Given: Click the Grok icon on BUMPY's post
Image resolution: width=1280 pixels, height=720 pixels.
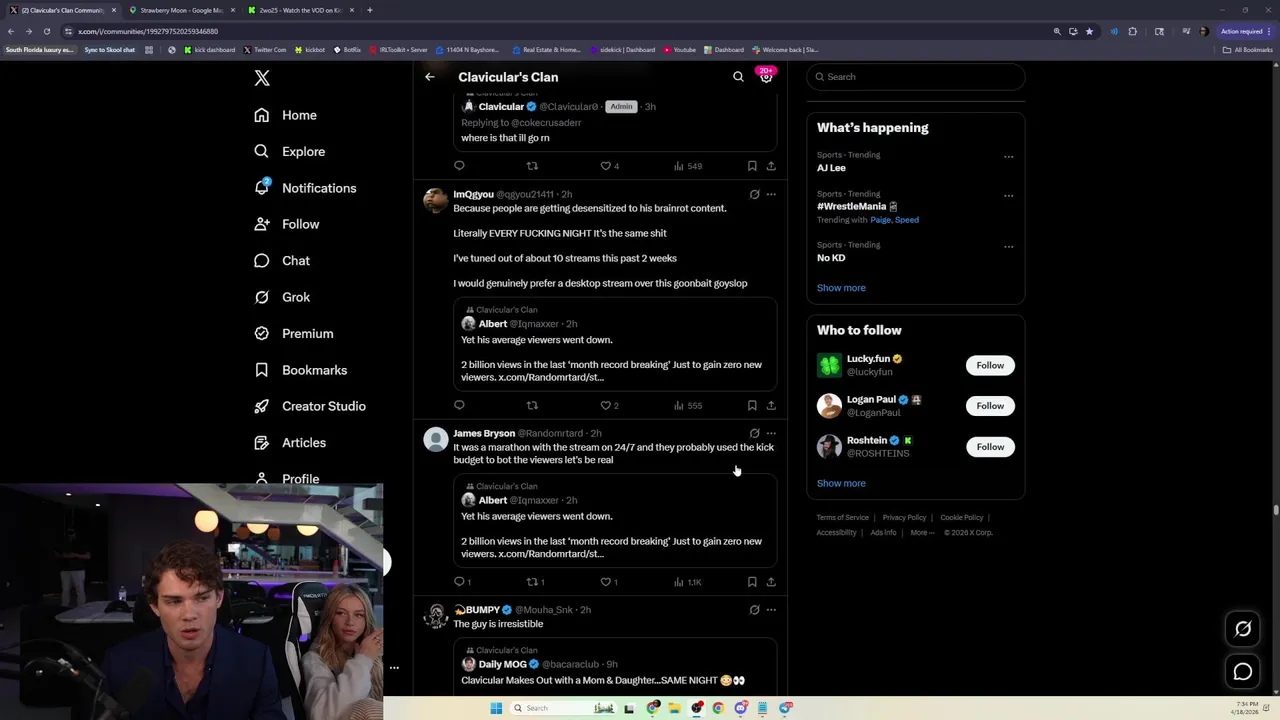Looking at the screenshot, I should [x=754, y=609].
